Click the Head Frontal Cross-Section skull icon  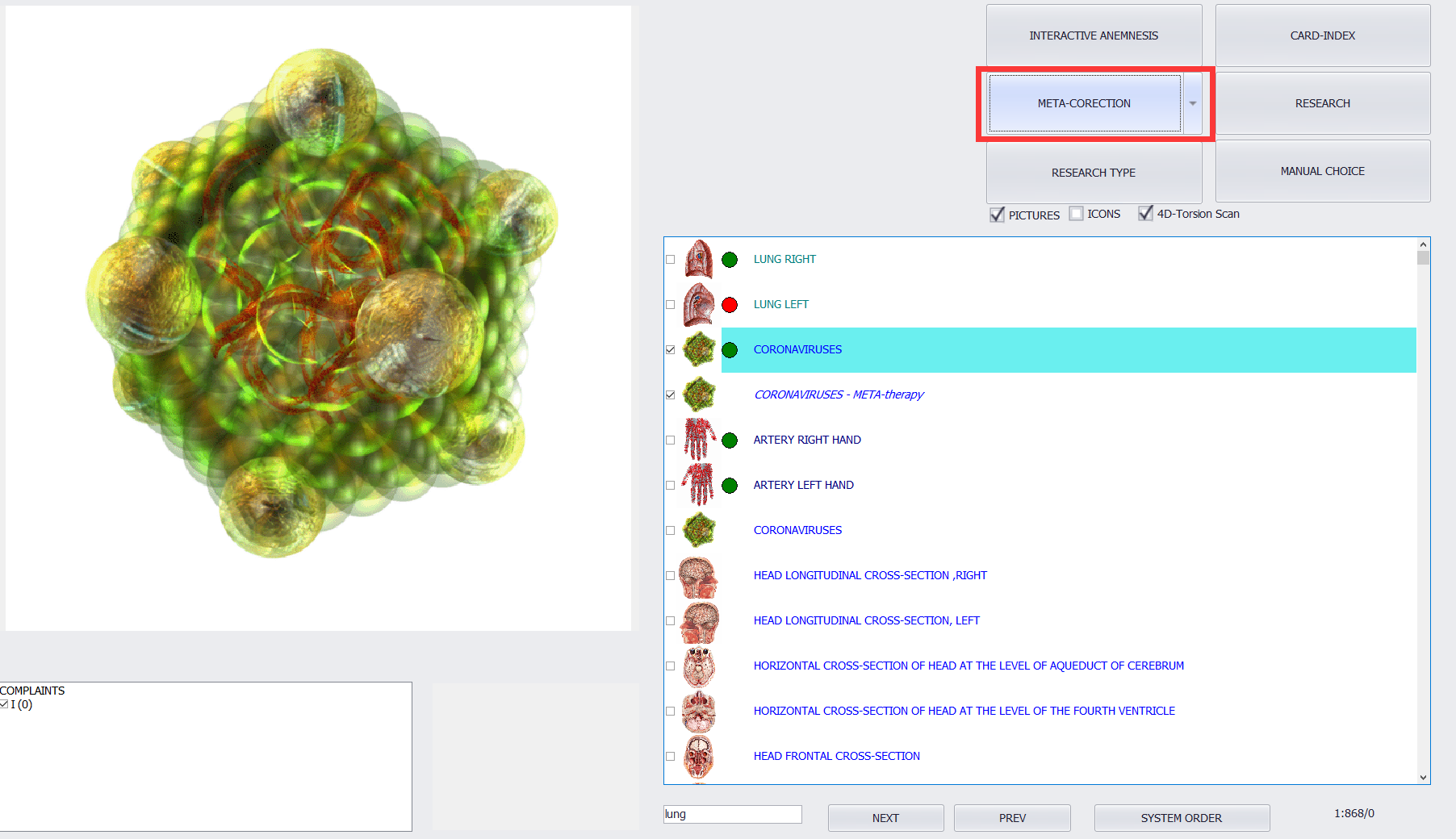click(x=698, y=756)
